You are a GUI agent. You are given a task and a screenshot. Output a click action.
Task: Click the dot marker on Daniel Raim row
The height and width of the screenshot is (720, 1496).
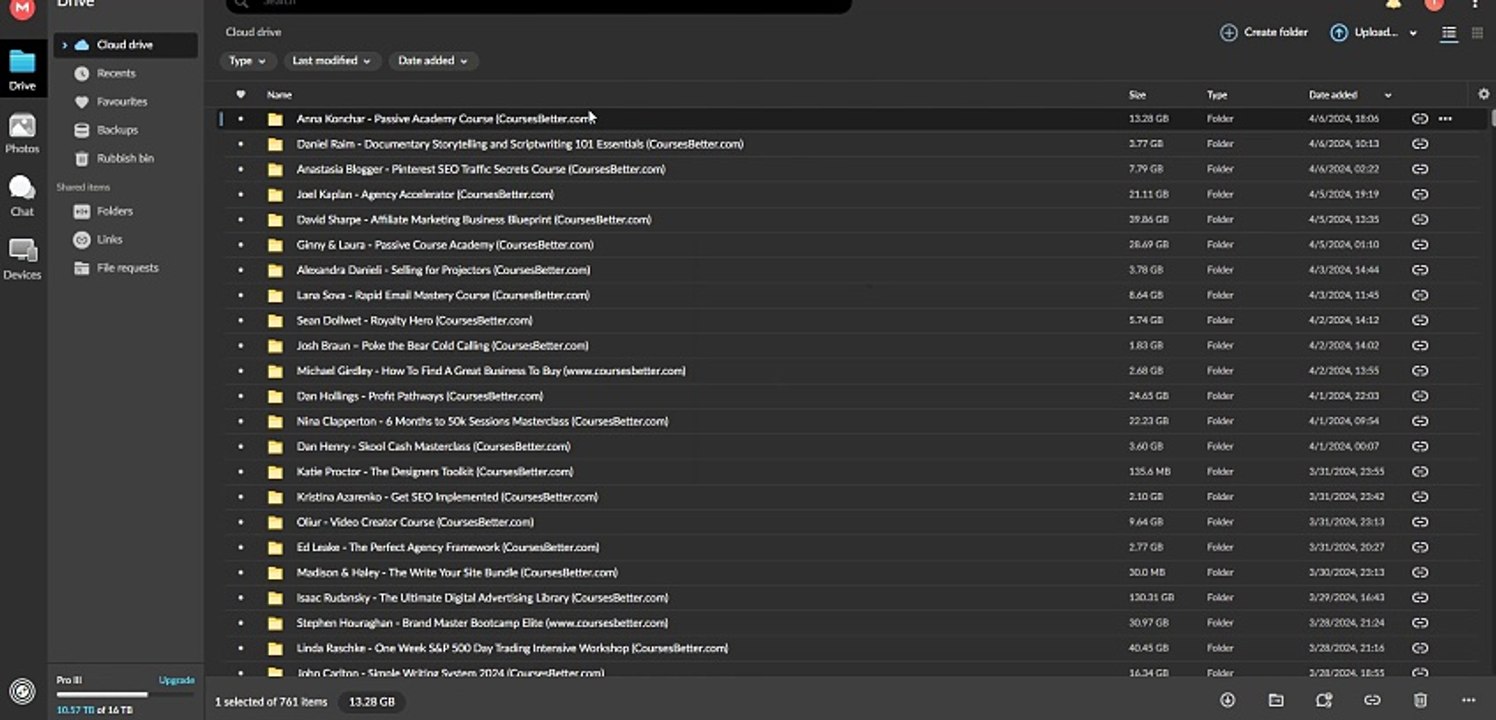pos(240,144)
